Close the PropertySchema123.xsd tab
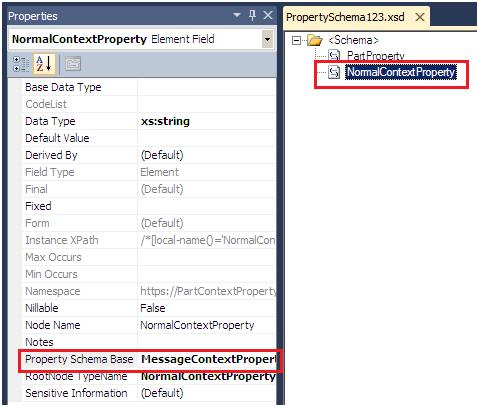Image resolution: width=479 pixels, height=407 pixels. [x=420, y=17]
